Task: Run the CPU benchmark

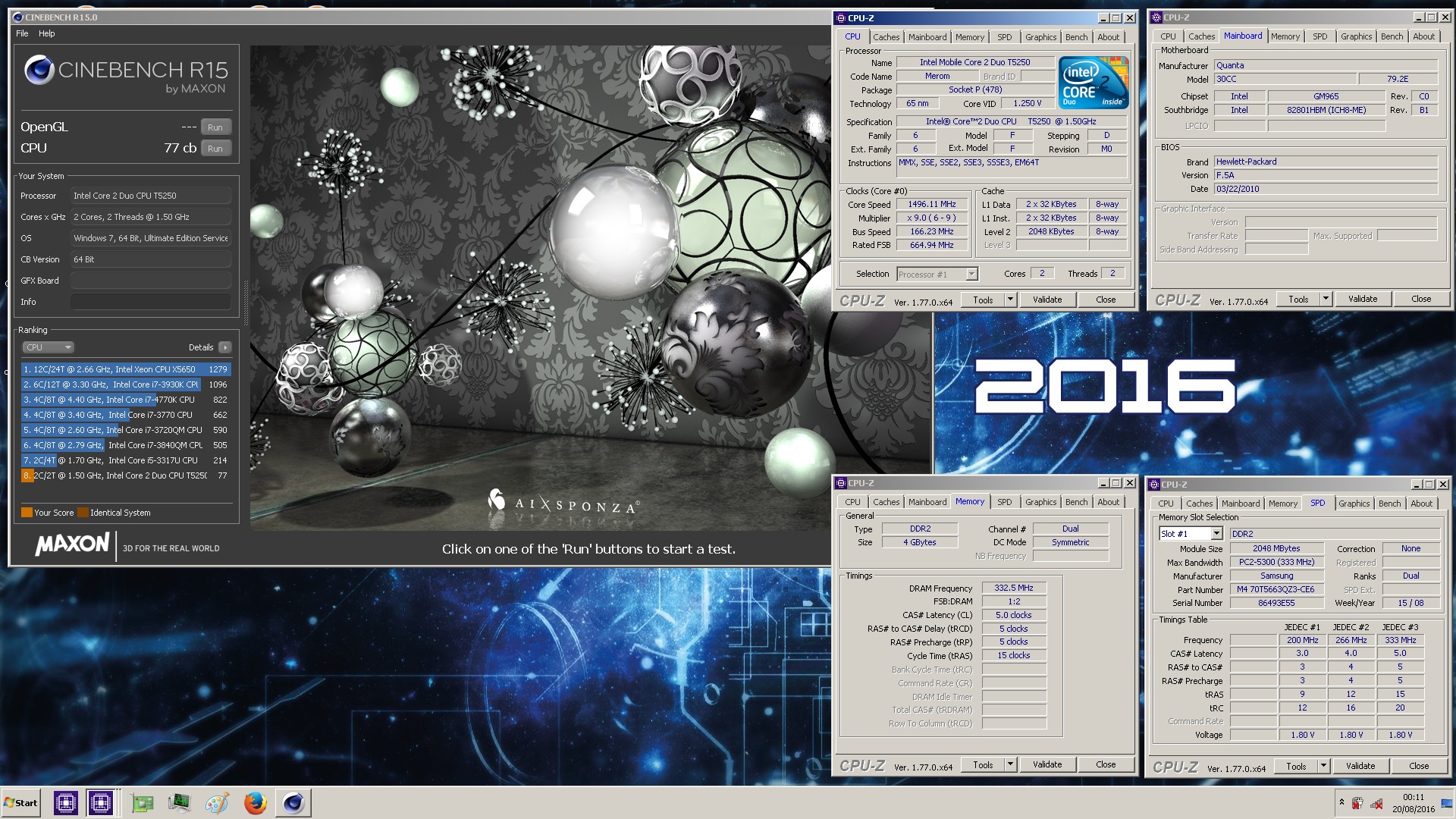Action: pyautogui.click(x=215, y=149)
